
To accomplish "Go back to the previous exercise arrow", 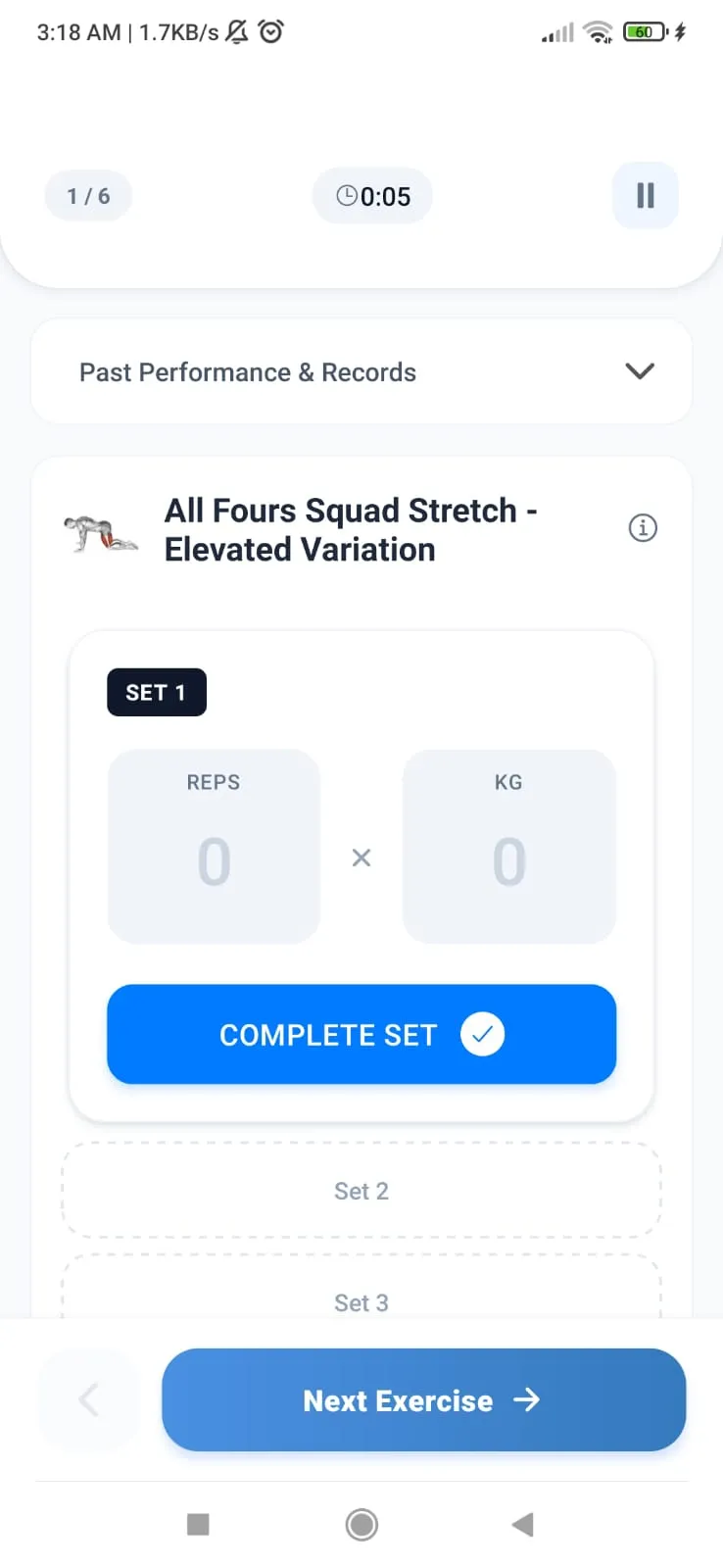I will (x=88, y=1399).
